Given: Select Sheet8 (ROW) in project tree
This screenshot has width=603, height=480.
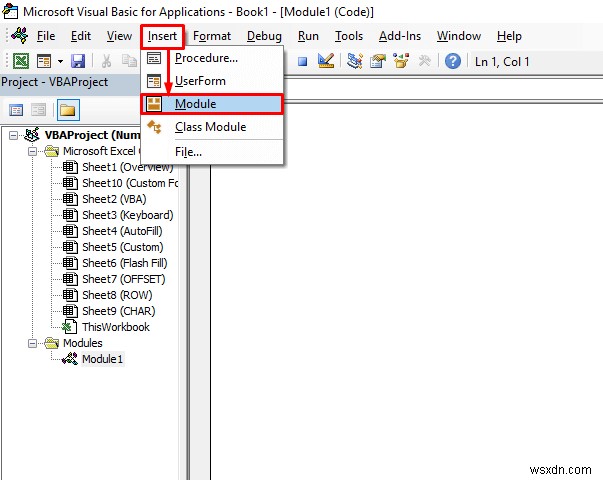Looking at the screenshot, I should [x=117, y=295].
